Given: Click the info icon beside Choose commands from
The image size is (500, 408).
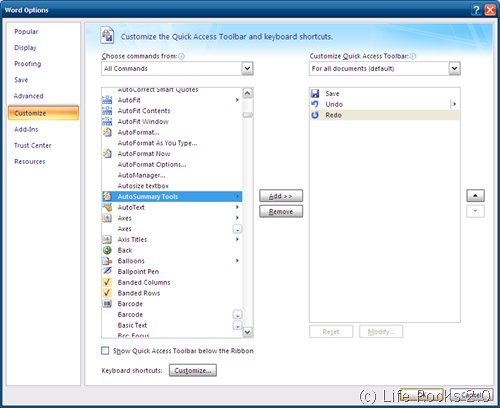Looking at the screenshot, I should pyautogui.click(x=181, y=56).
